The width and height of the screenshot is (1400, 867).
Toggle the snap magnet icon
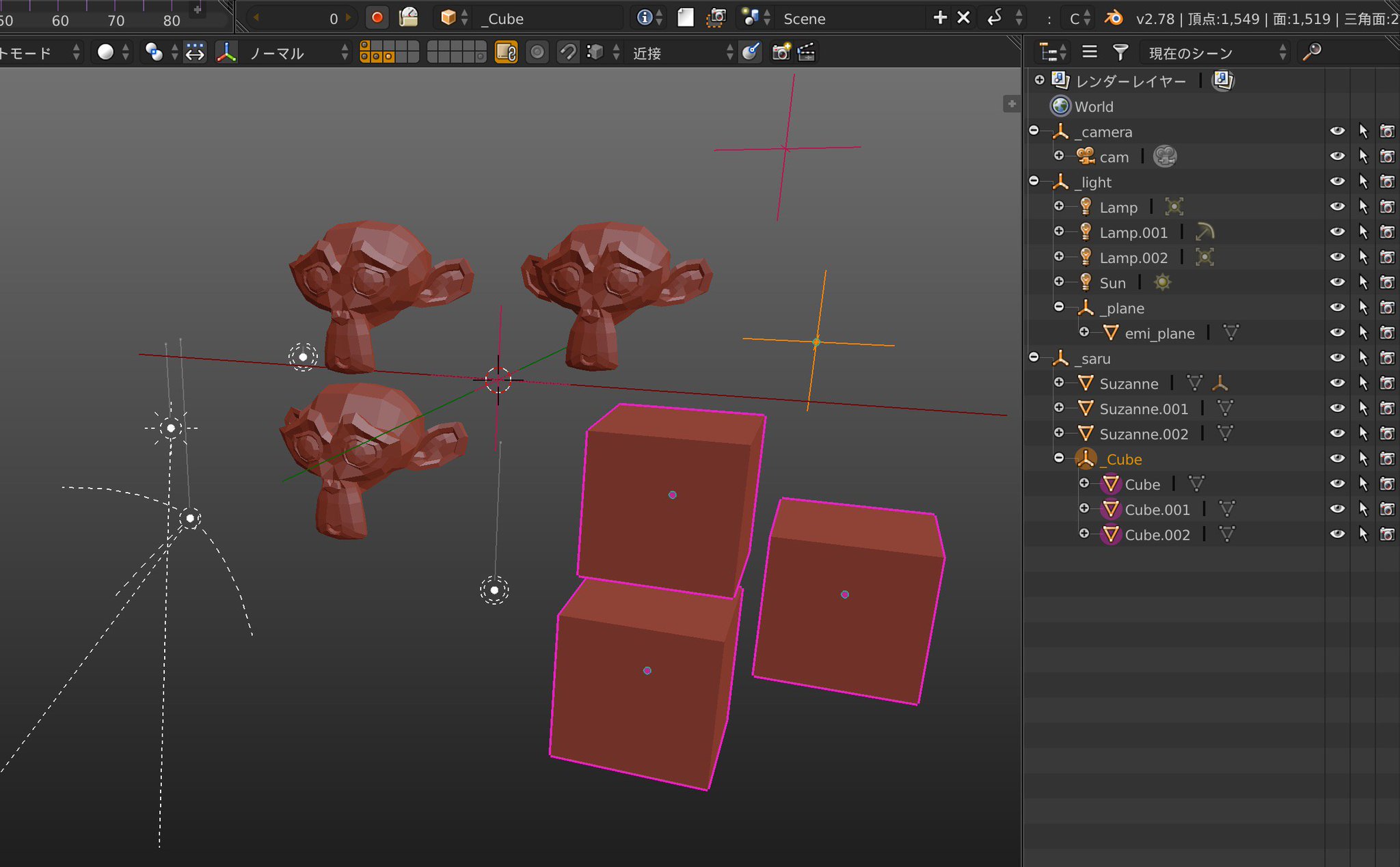coord(567,52)
